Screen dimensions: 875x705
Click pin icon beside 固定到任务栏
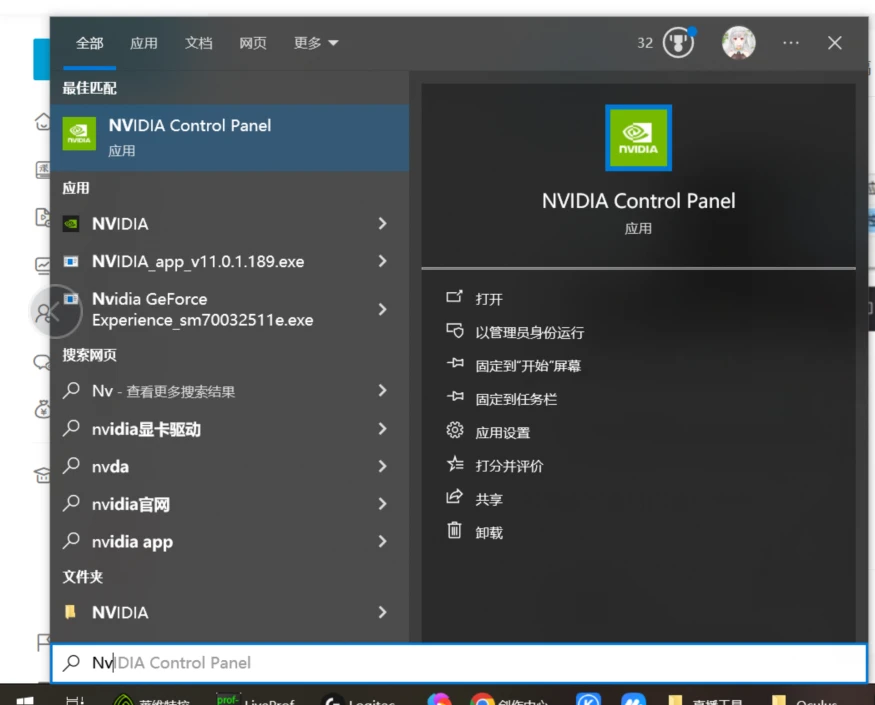pos(455,396)
